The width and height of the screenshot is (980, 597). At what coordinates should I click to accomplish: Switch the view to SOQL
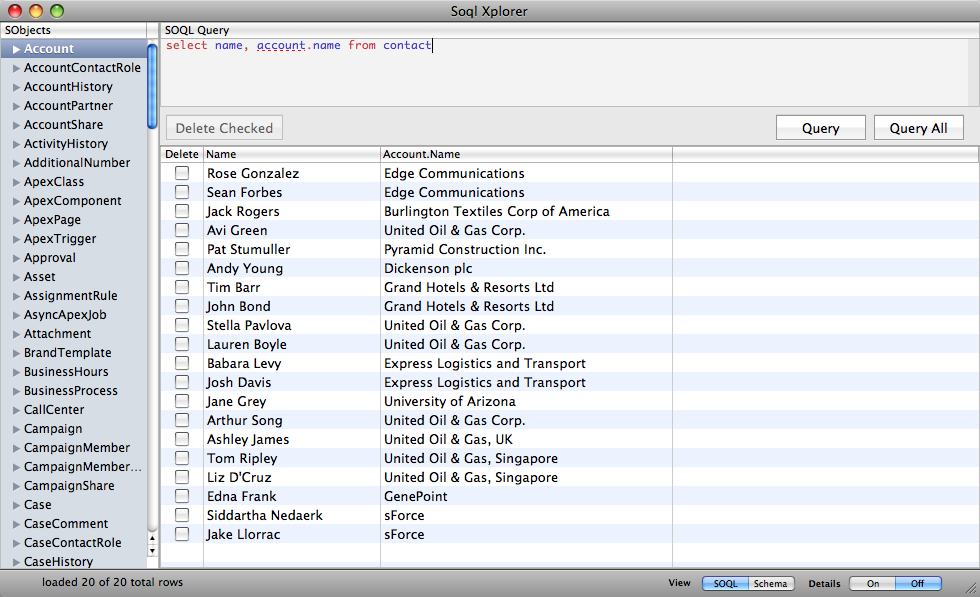point(725,583)
